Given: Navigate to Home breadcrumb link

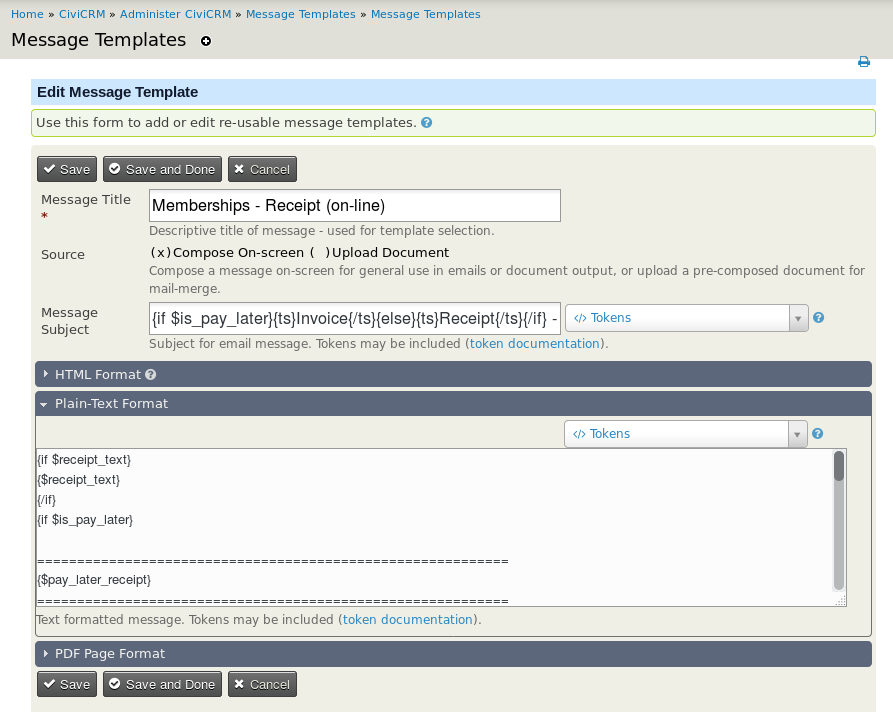Looking at the screenshot, I should click(x=27, y=14).
